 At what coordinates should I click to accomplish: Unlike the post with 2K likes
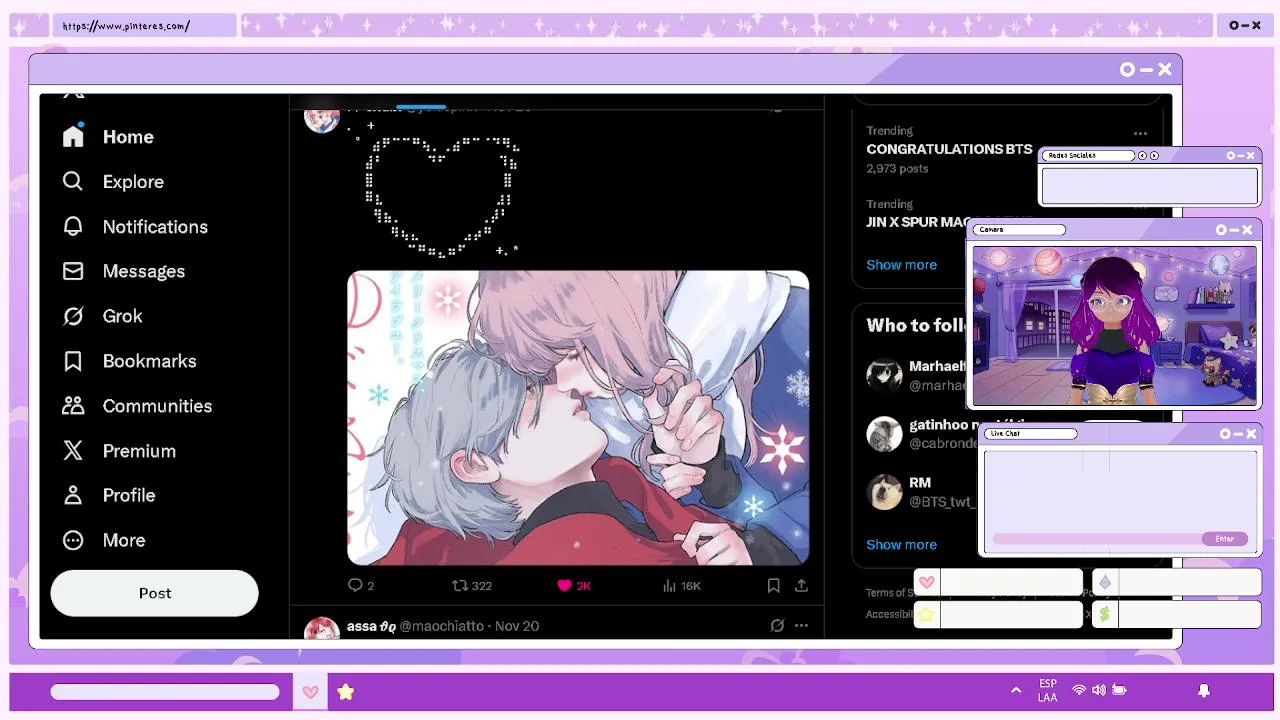pyautogui.click(x=574, y=586)
